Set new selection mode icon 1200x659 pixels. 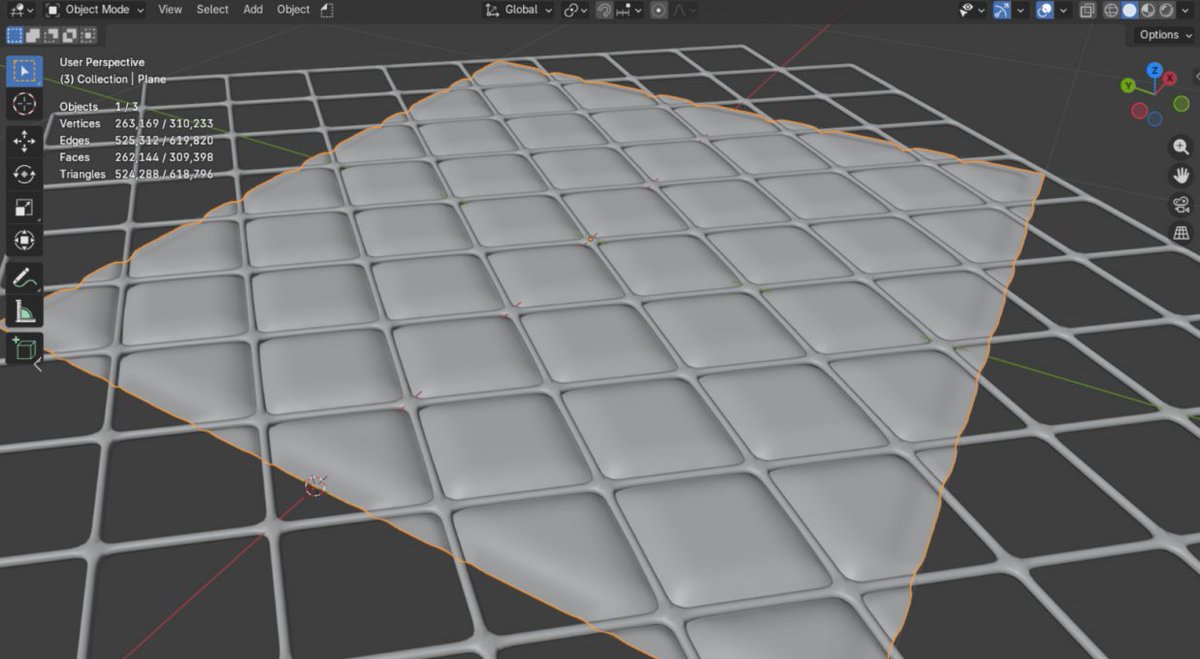pos(15,35)
